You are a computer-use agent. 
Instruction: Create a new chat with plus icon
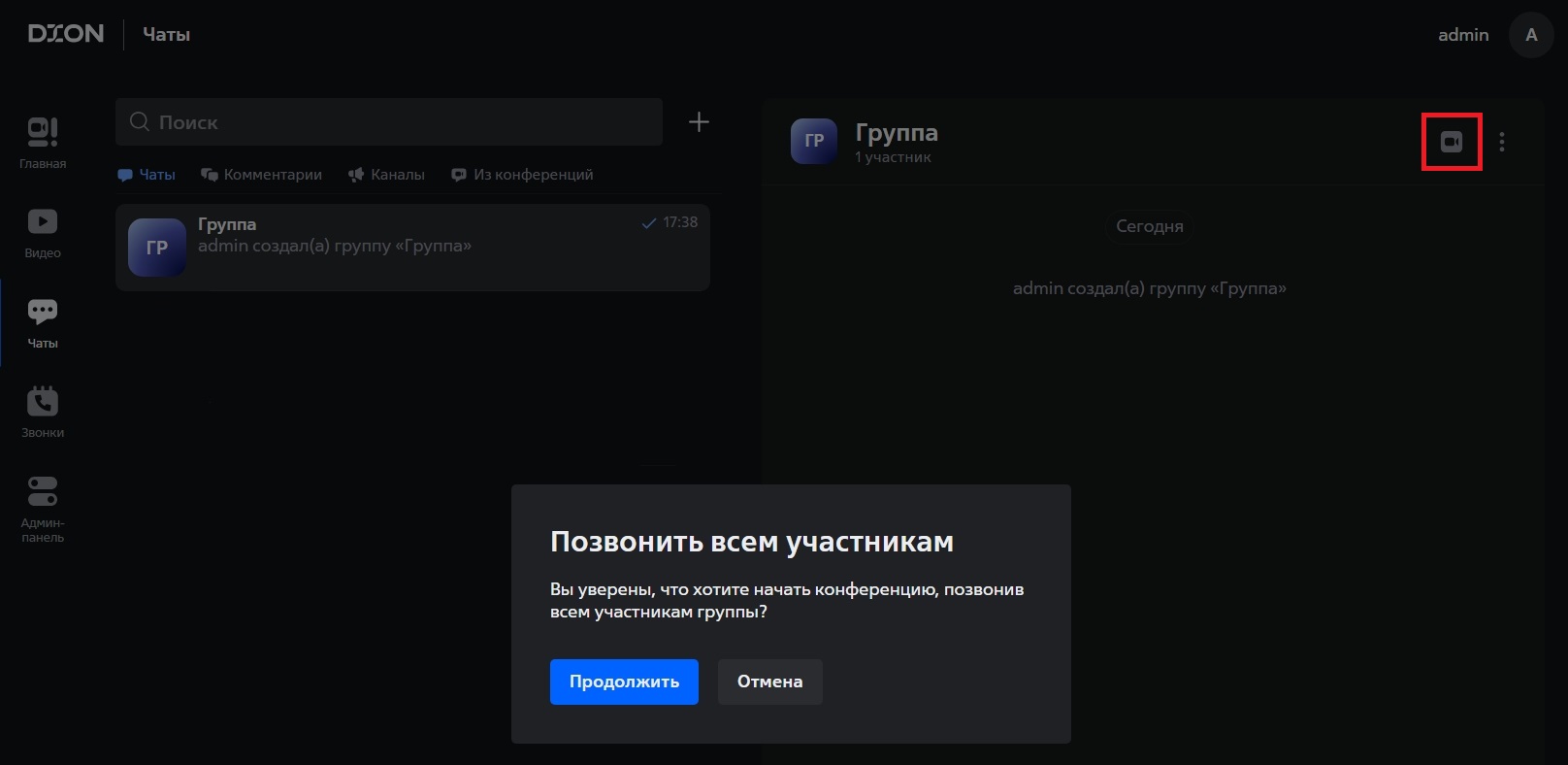[x=699, y=122]
